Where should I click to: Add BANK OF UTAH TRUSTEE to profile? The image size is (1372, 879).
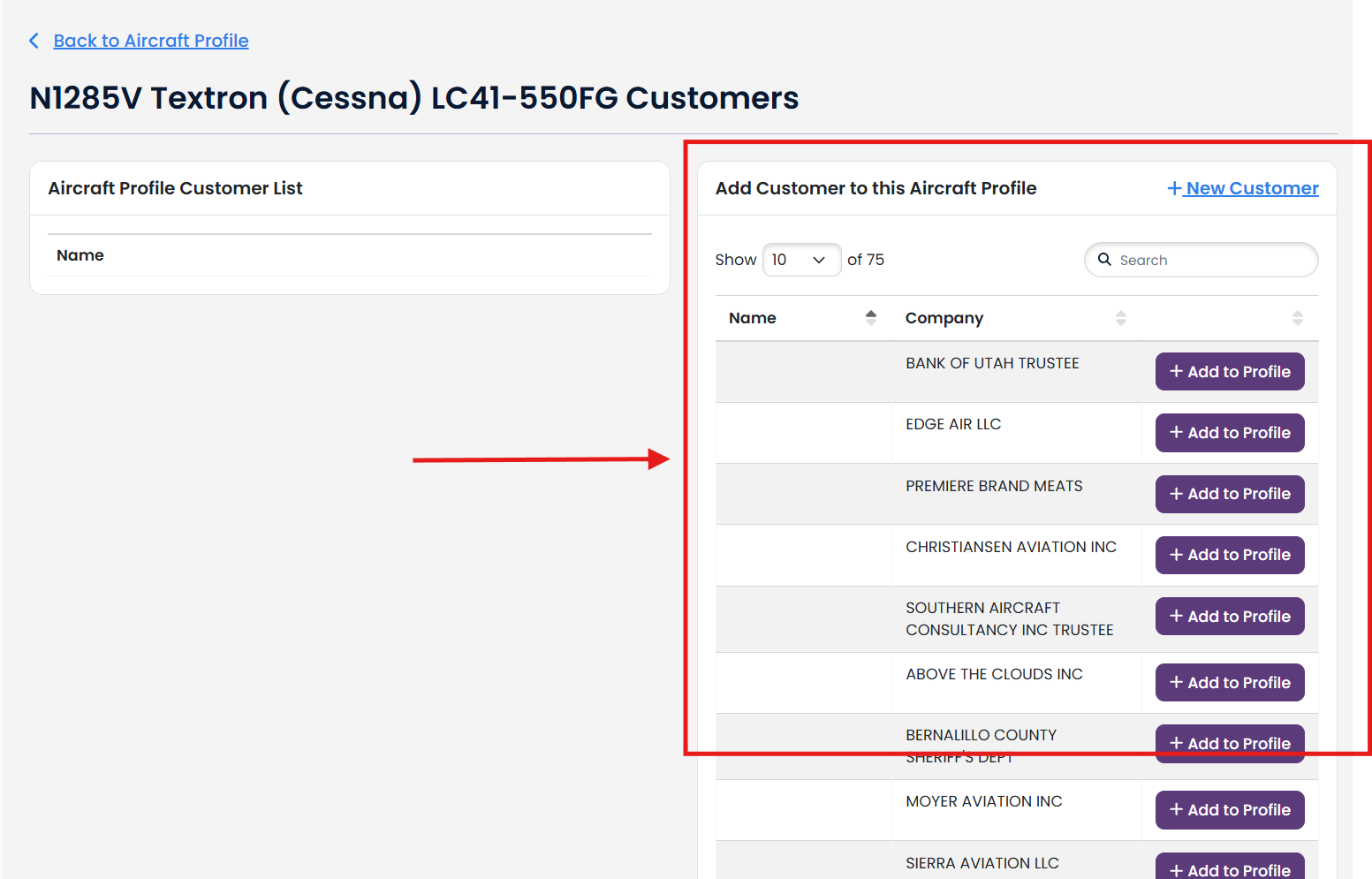[x=1229, y=372]
